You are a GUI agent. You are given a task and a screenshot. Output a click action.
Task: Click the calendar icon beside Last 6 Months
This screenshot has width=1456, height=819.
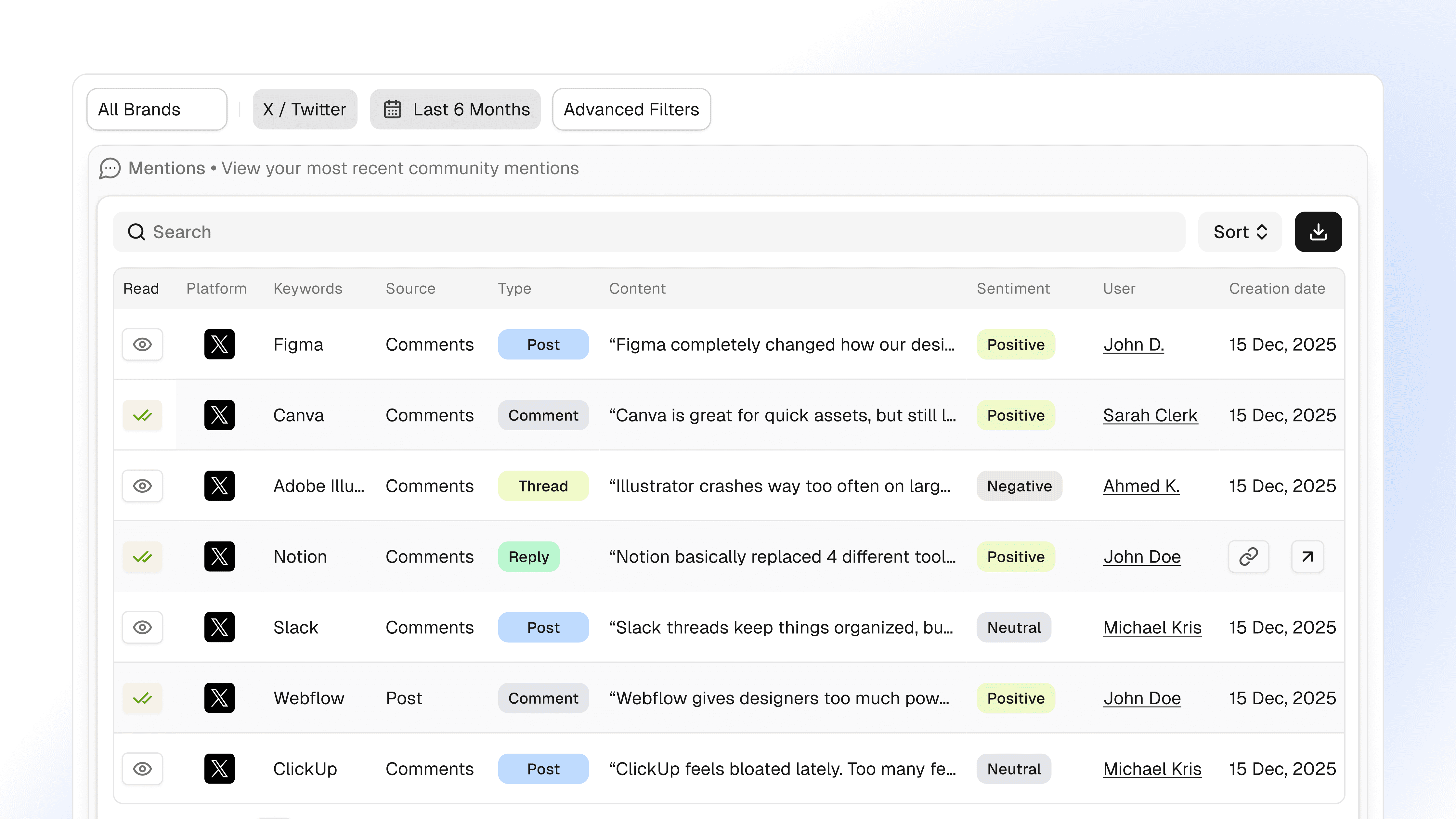[392, 109]
